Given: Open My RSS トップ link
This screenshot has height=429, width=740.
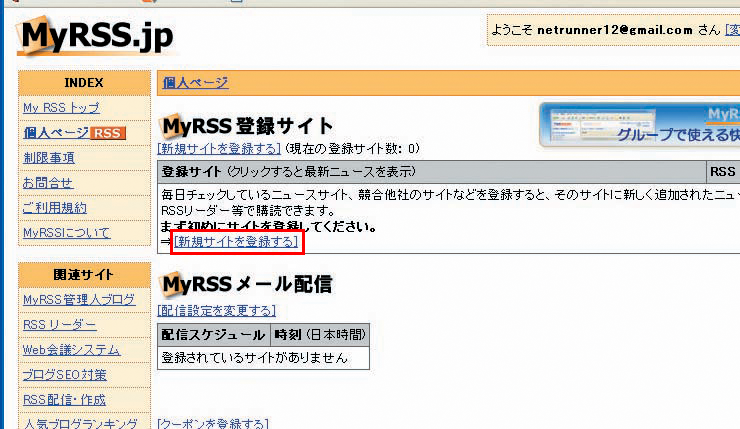Looking at the screenshot, I should (61, 108).
